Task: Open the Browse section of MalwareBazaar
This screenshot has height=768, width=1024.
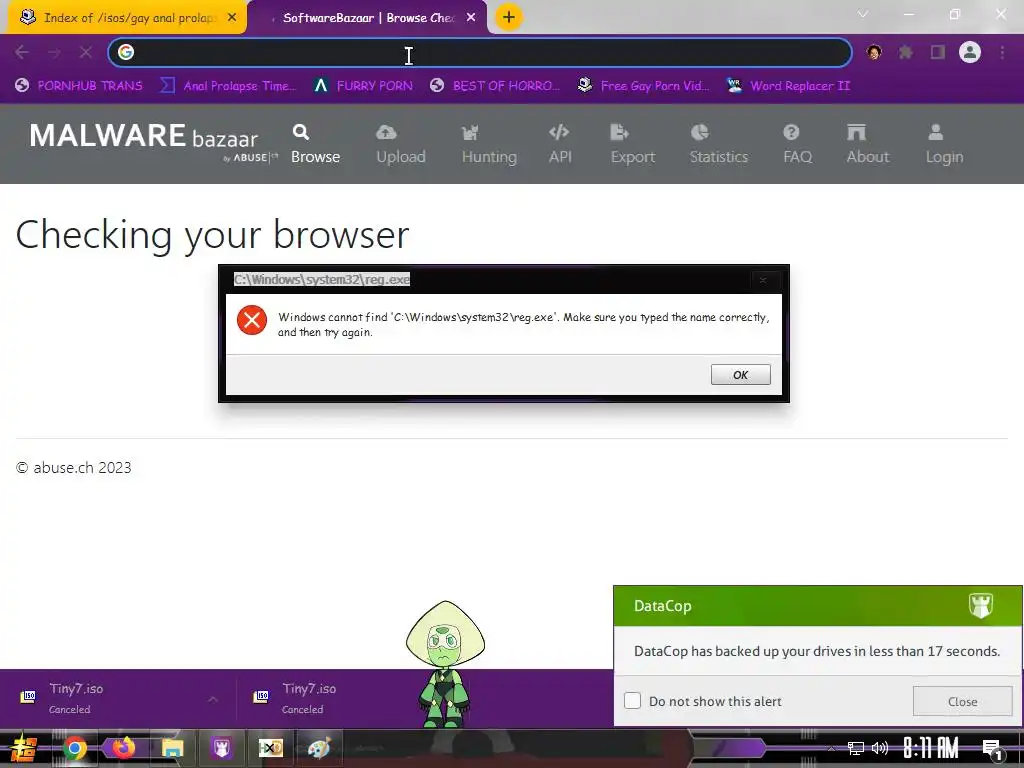Action: coord(315,144)
